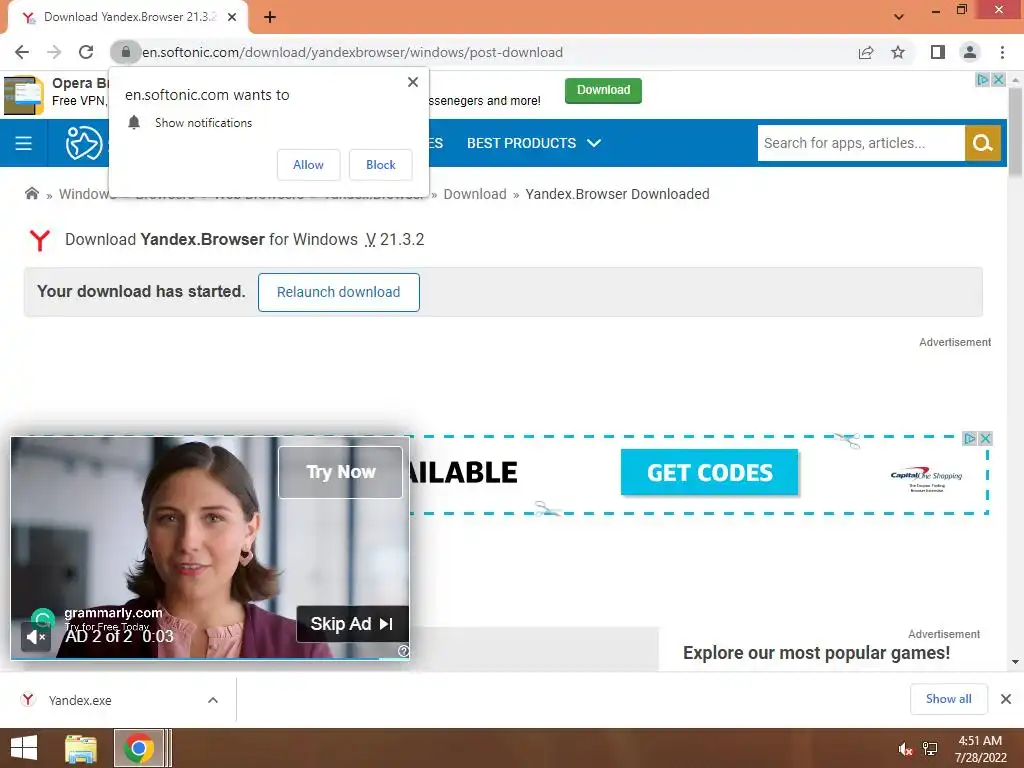Open network status tray icon
The image size is (1024, 768).
click(x=930, y=749)
